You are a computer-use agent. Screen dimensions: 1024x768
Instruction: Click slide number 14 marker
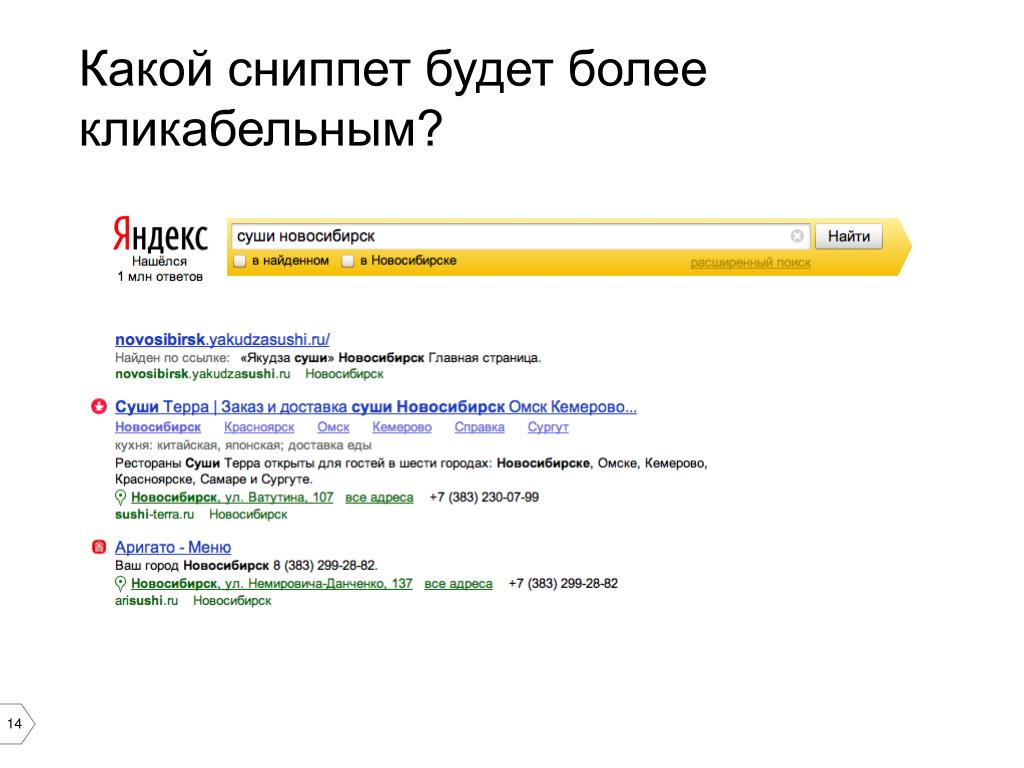pyautogui.click(x=16, y=724)
